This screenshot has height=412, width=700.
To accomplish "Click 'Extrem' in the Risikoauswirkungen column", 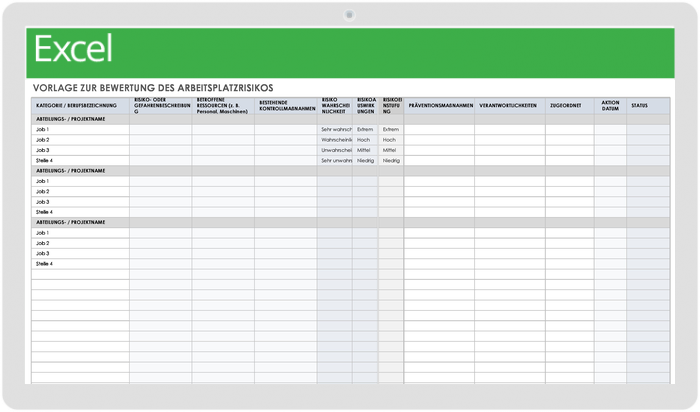I will [365, 129].
